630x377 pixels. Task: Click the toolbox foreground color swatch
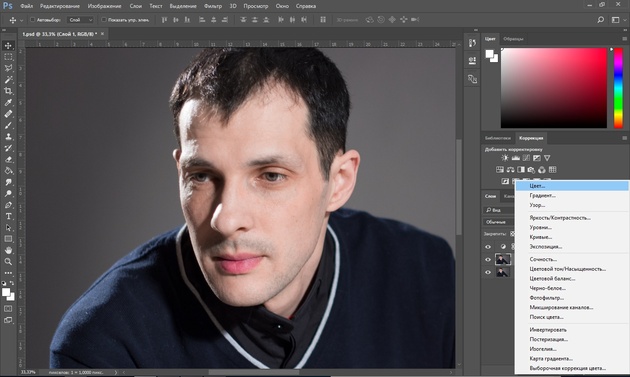(6, 293)
